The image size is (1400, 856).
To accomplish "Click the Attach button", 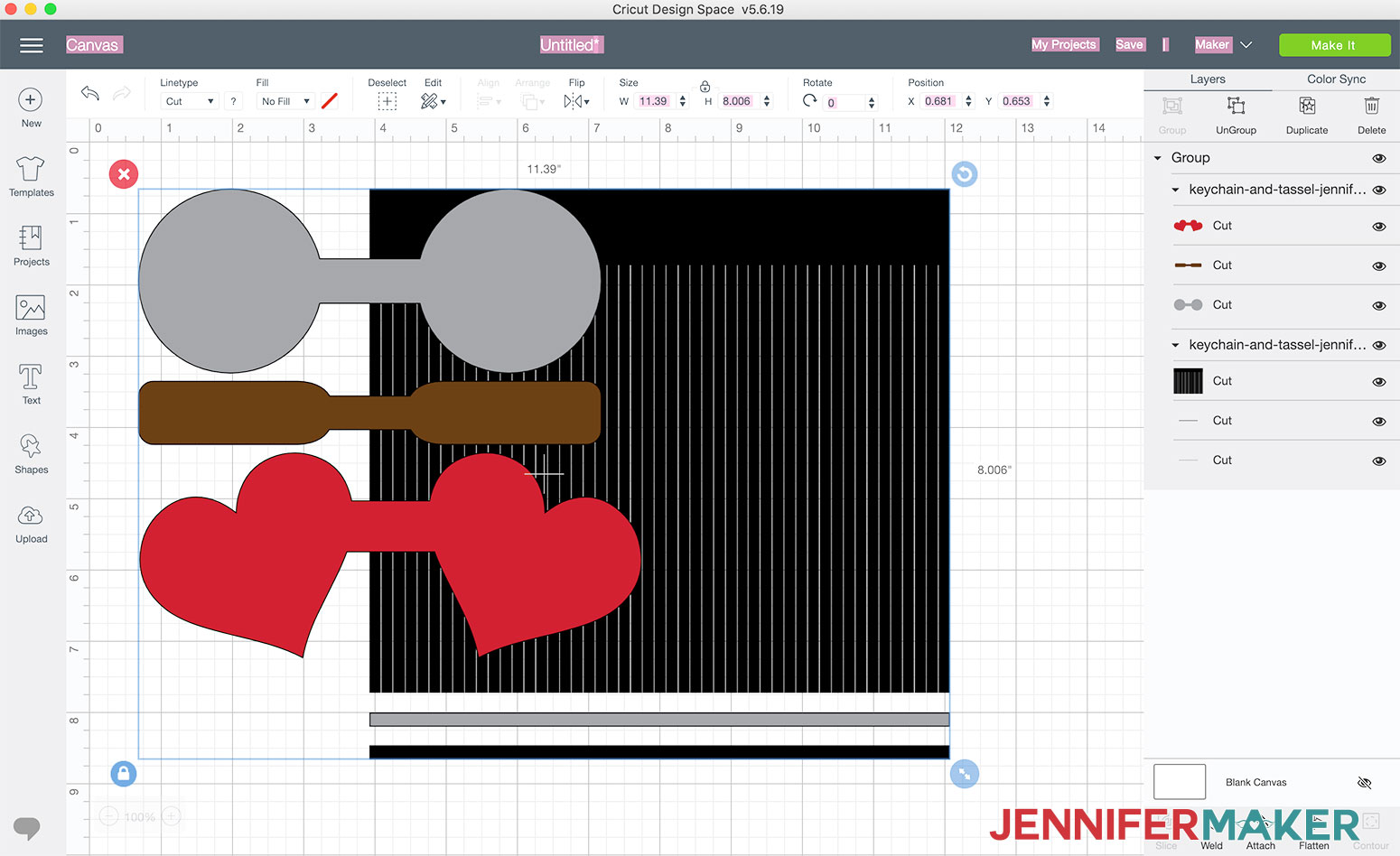I will 1261,832.
